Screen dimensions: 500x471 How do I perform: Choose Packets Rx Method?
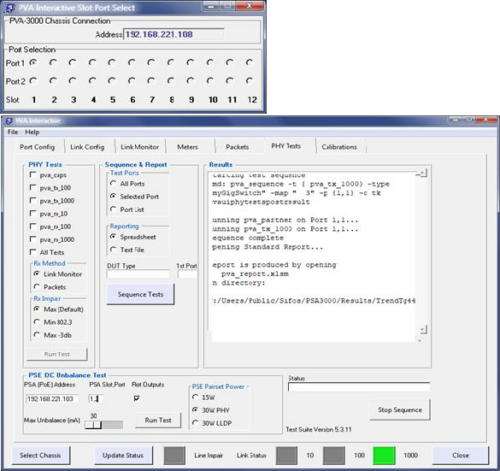point(37,287)
